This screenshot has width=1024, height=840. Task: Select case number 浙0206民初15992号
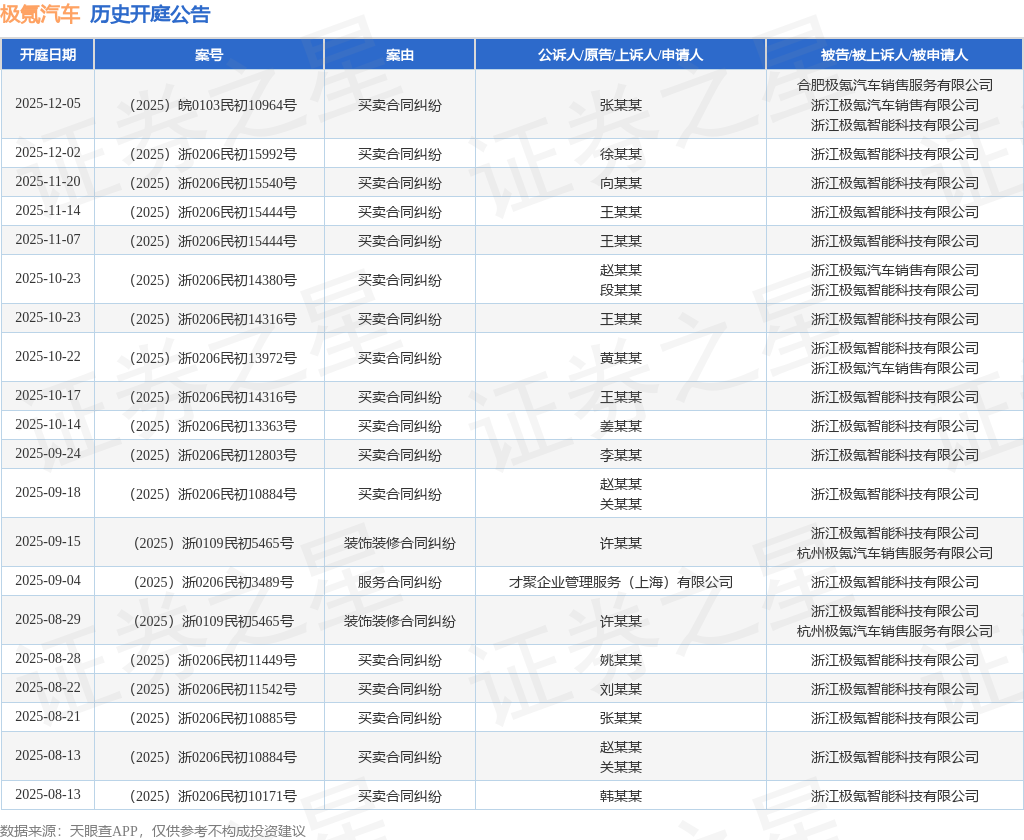pyautogui.click(x=209, y=154)
